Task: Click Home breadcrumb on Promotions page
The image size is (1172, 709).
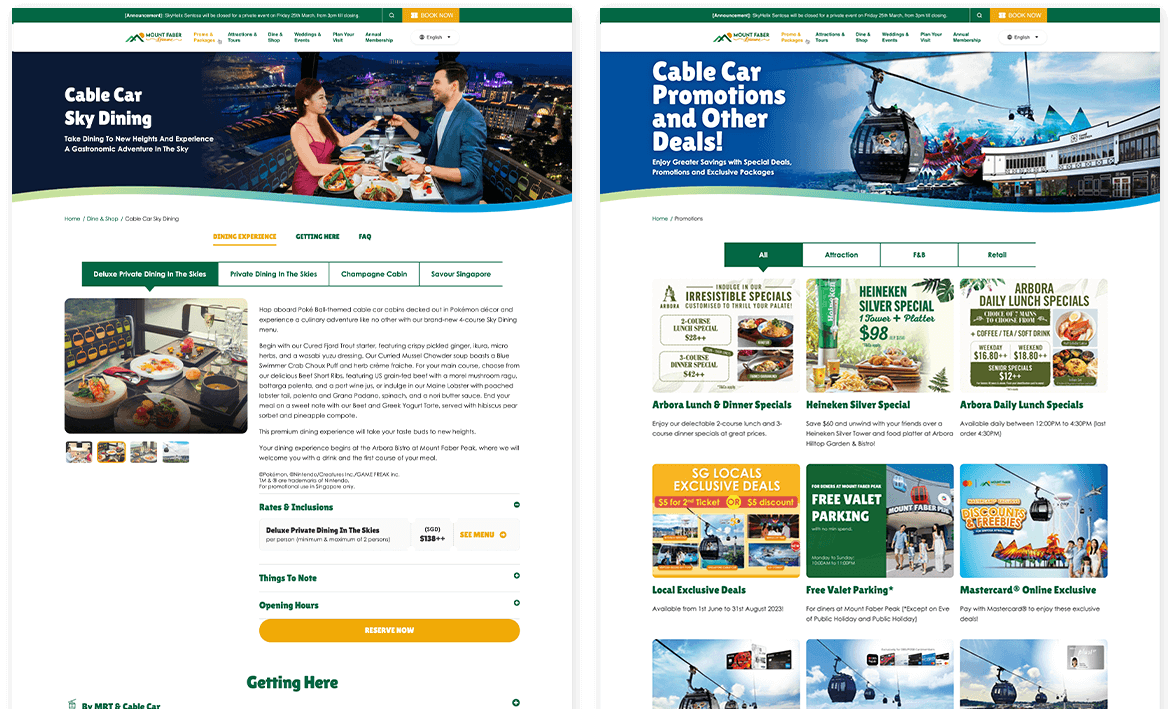Action: click(x=659, y=219)
